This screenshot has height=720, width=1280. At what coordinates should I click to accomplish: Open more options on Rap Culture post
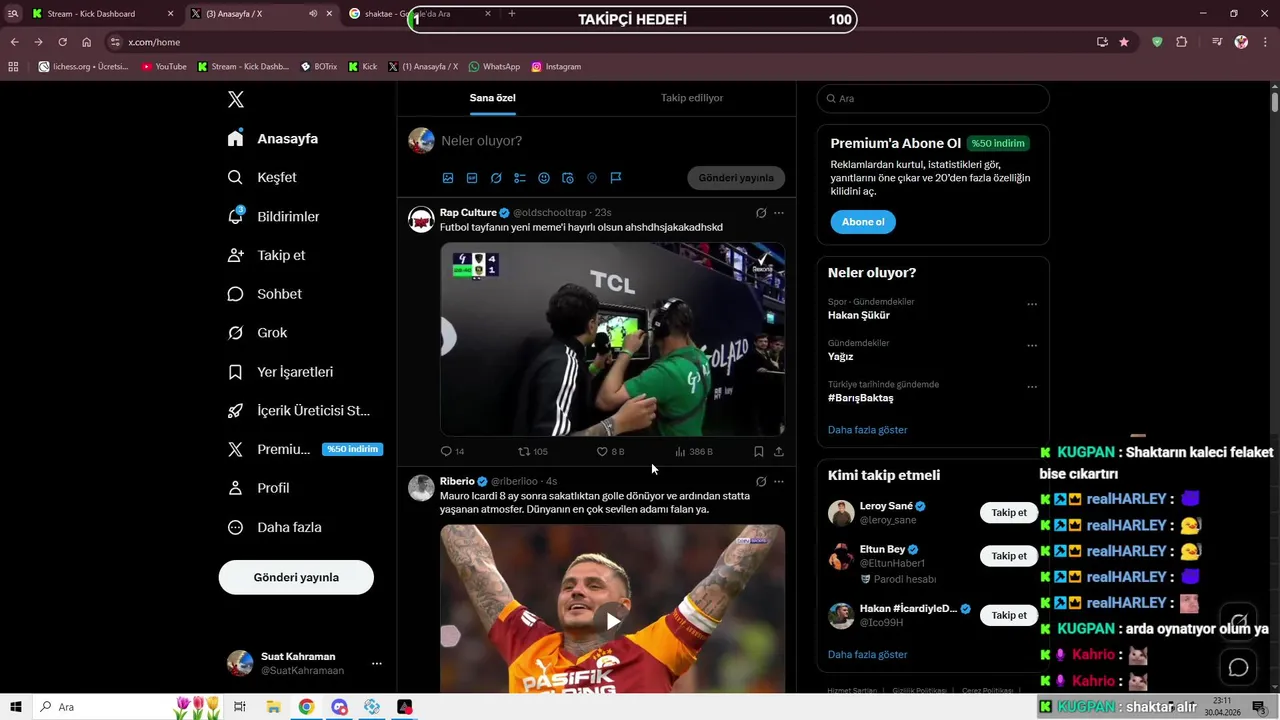[x=779, y=213]
